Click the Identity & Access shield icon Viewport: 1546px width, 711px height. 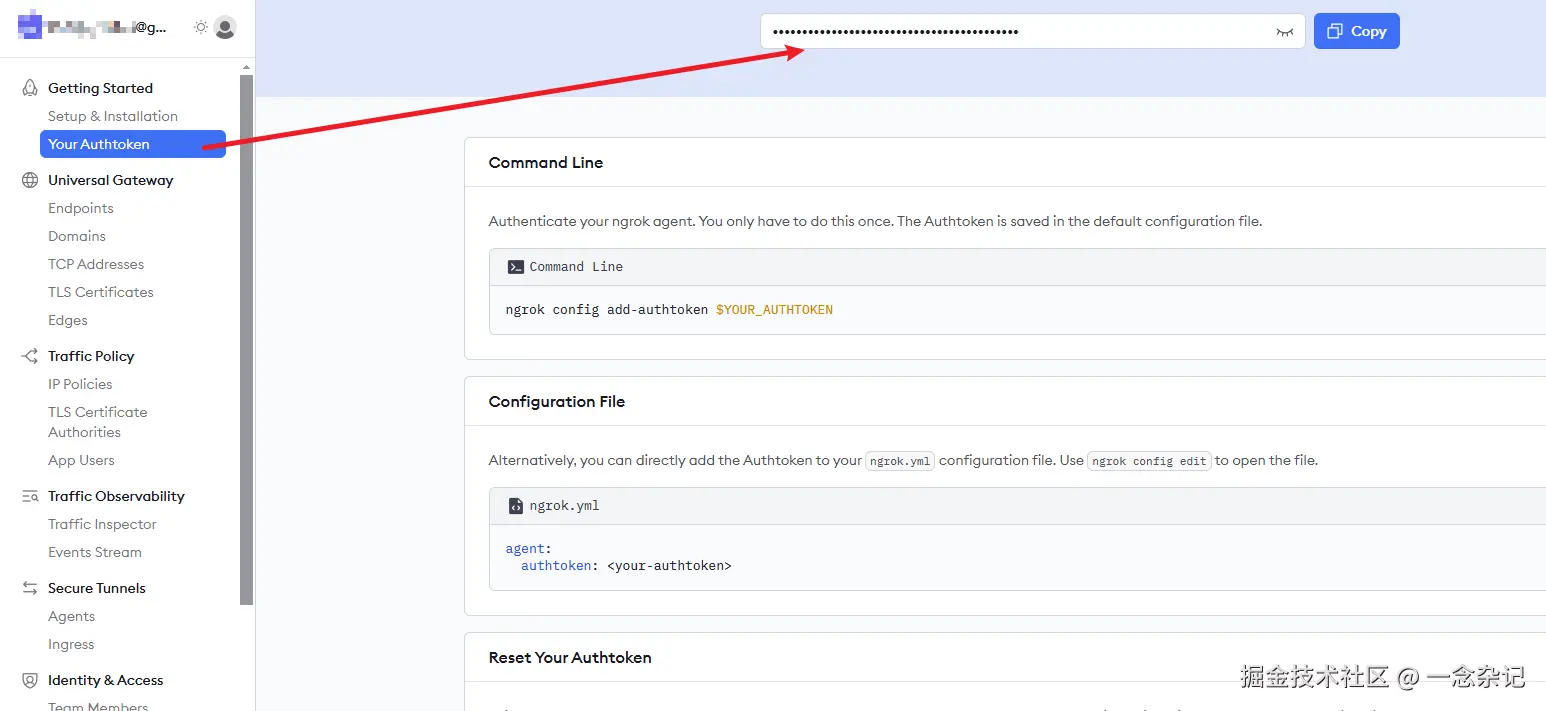(x=30, y=680)
